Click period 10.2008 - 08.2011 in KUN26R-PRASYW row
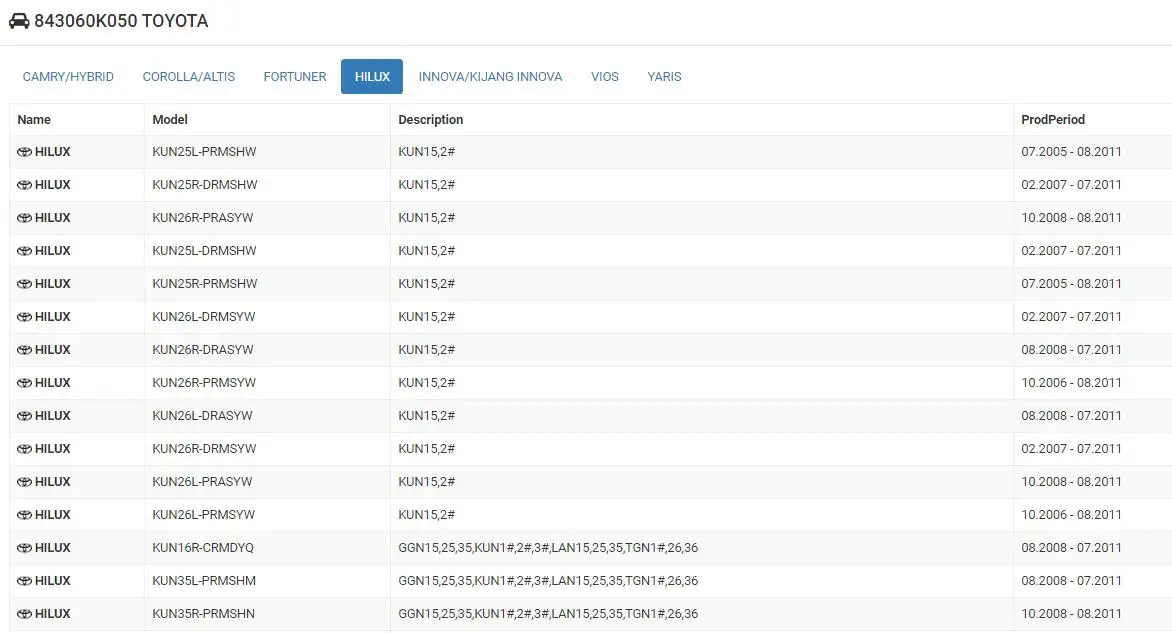The image size is (1172, 633). click(1071, 217)
